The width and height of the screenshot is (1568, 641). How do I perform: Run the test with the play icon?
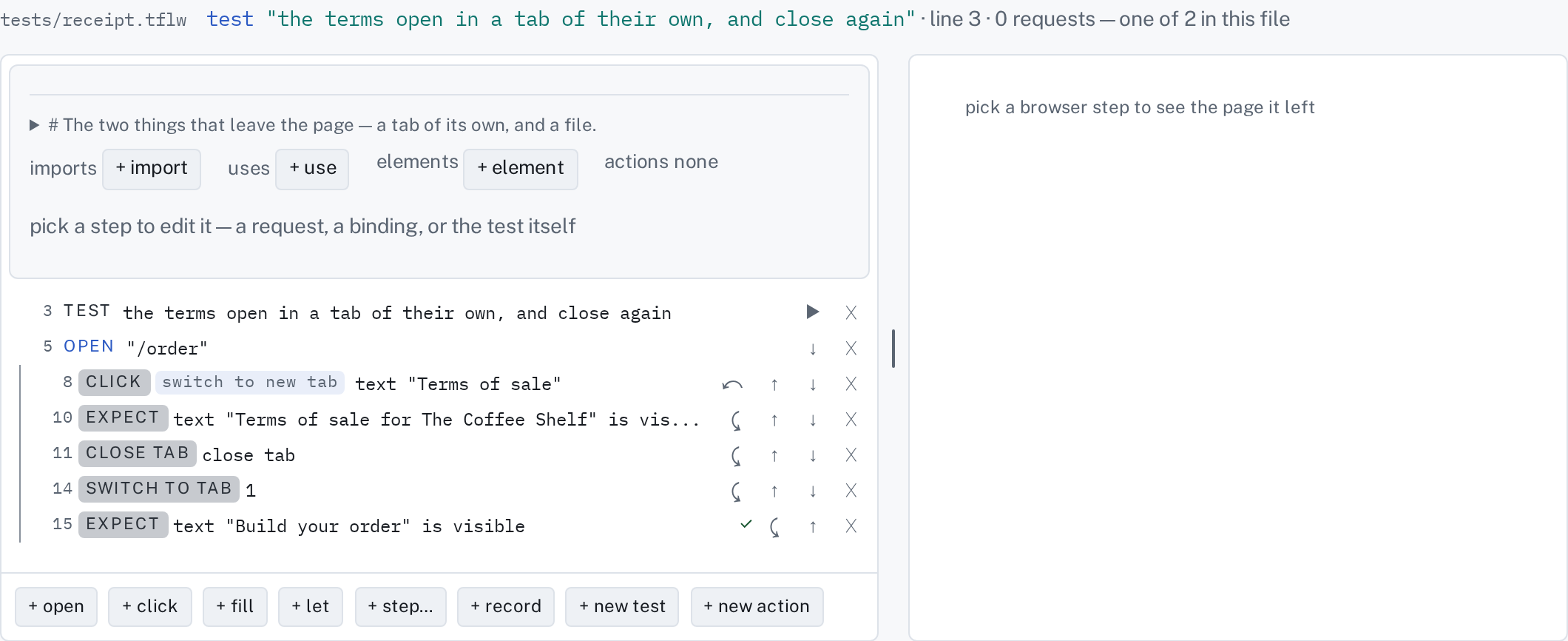(x=812, y=312)
